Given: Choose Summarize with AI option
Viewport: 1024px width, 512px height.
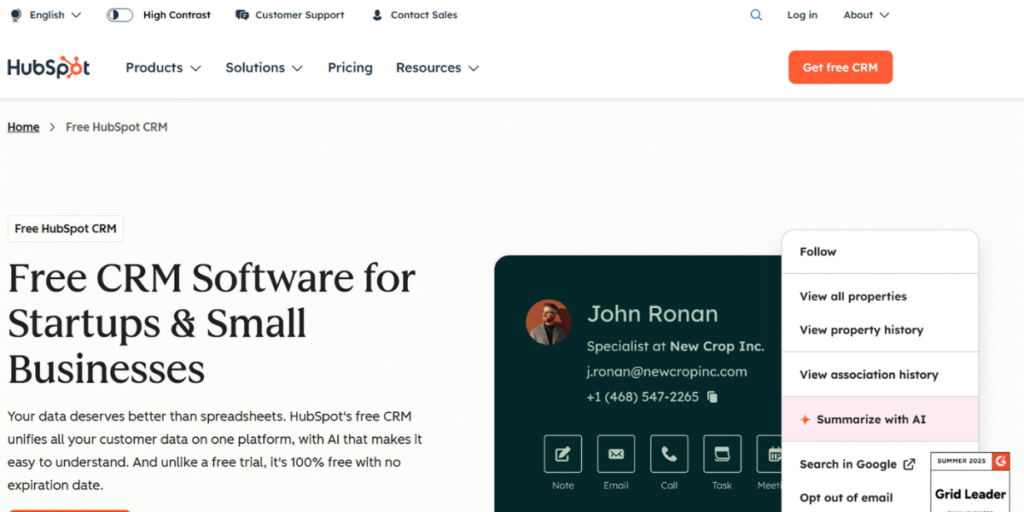Looking at the screenshot, I should [x=880, y=419].
